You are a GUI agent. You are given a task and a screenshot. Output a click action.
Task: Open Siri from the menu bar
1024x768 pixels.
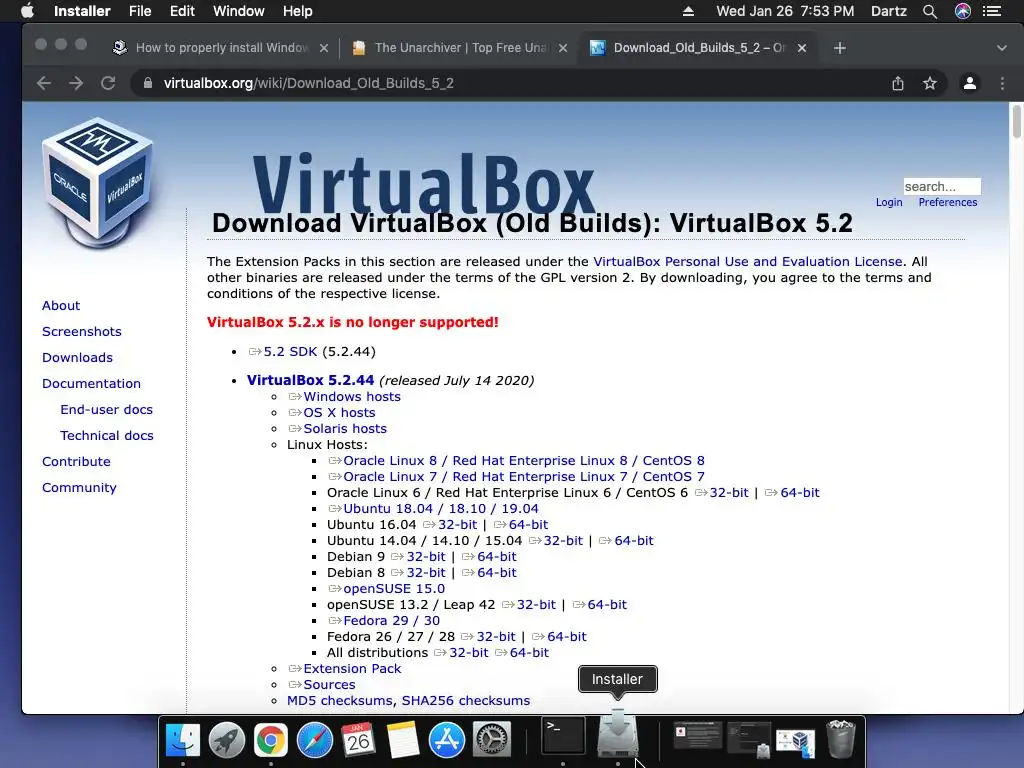click(x=963, y=11)
